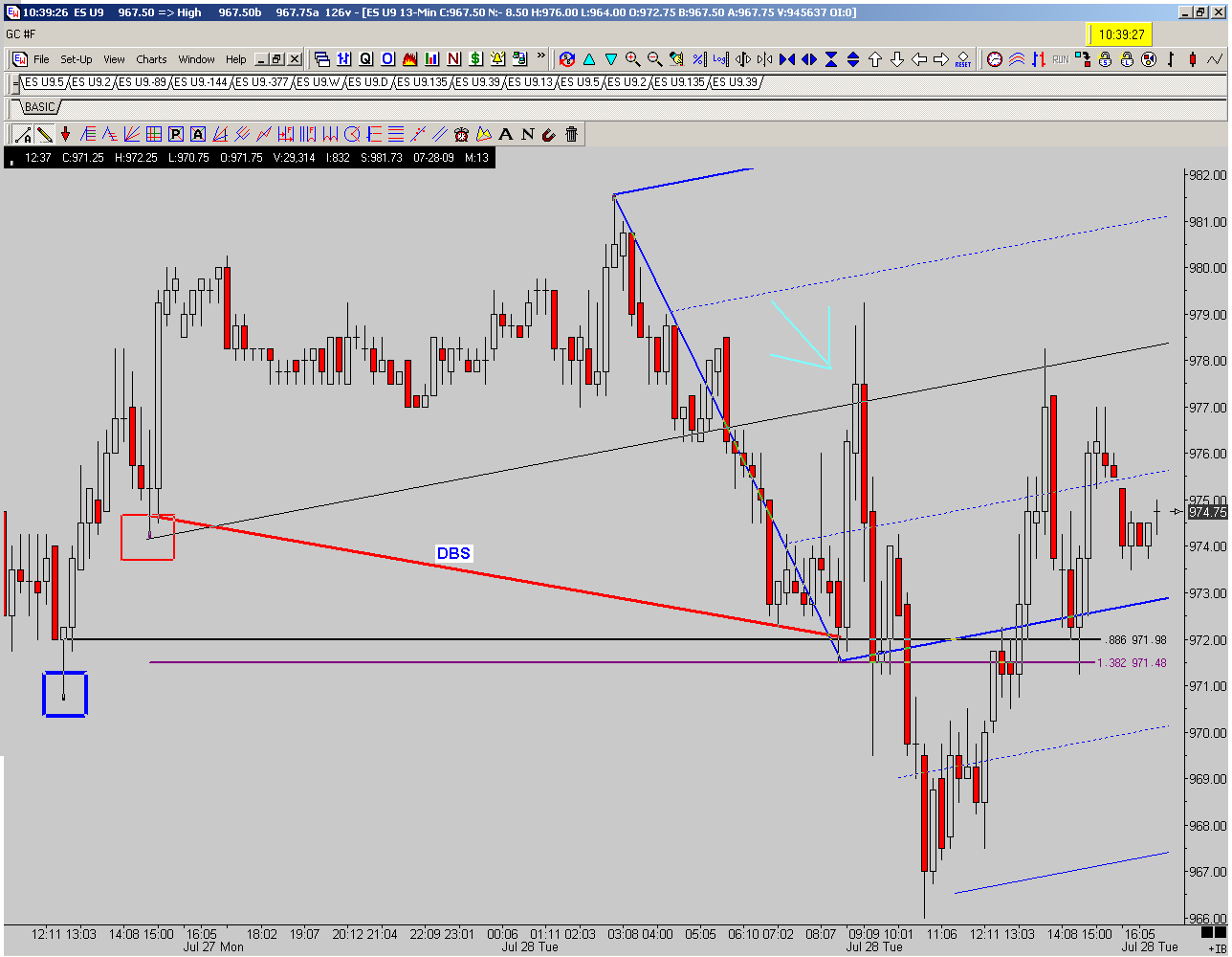Click the 974.75 current price label

(1207, 512)
